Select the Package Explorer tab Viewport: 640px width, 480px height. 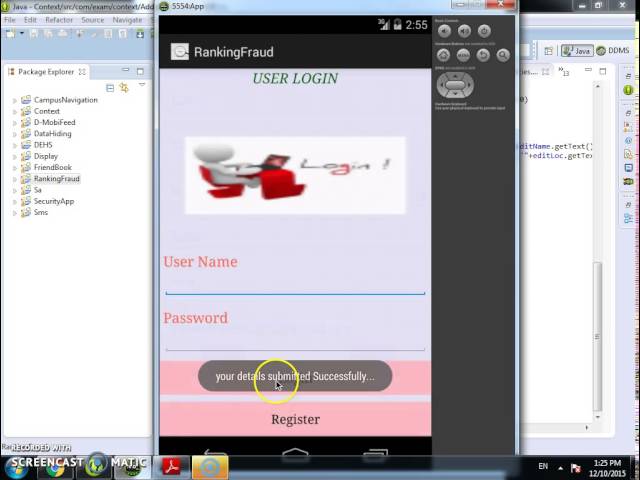click(46, 72)
